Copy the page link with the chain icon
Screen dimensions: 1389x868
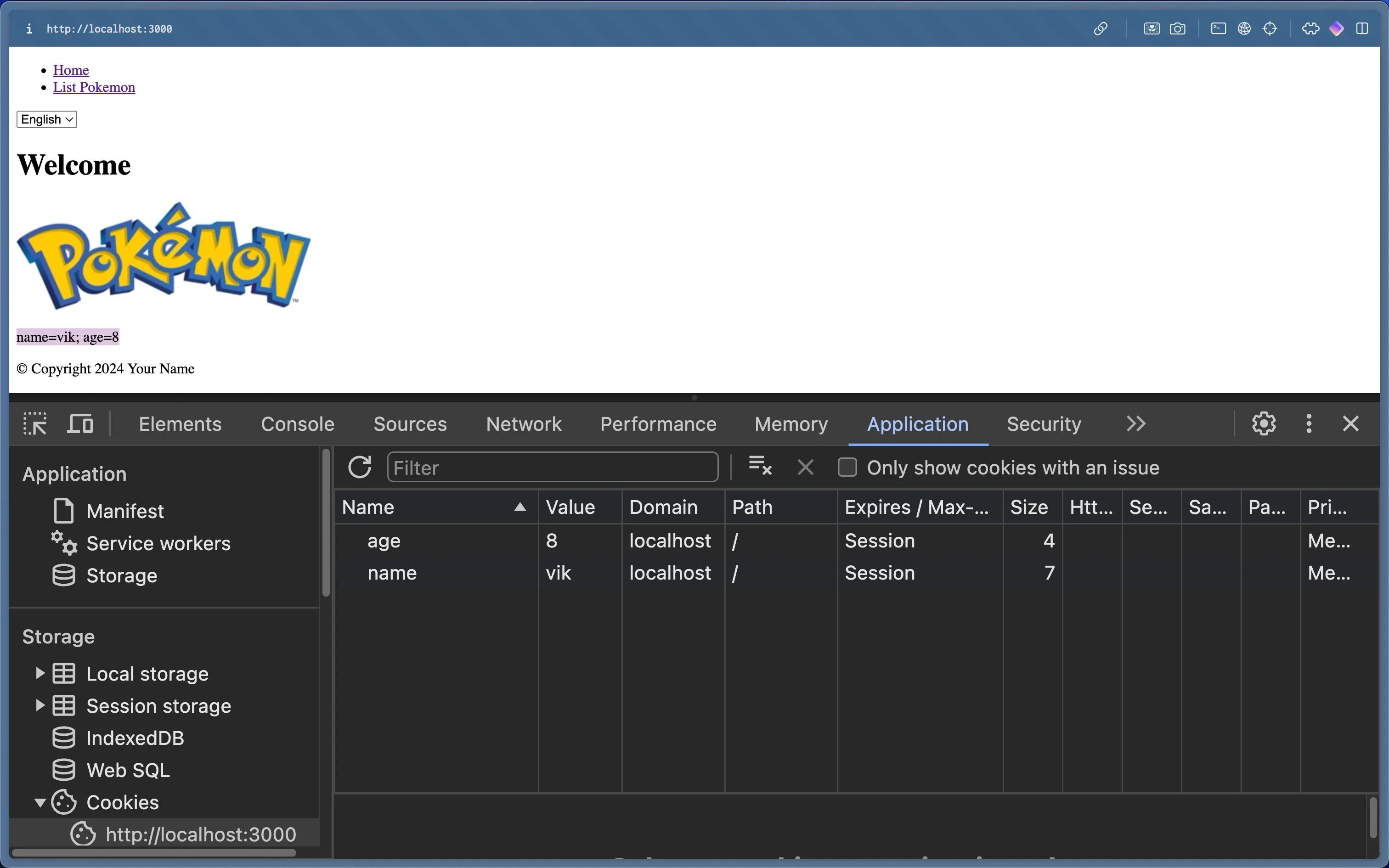pyautogui.click(x=1100, y=28)
